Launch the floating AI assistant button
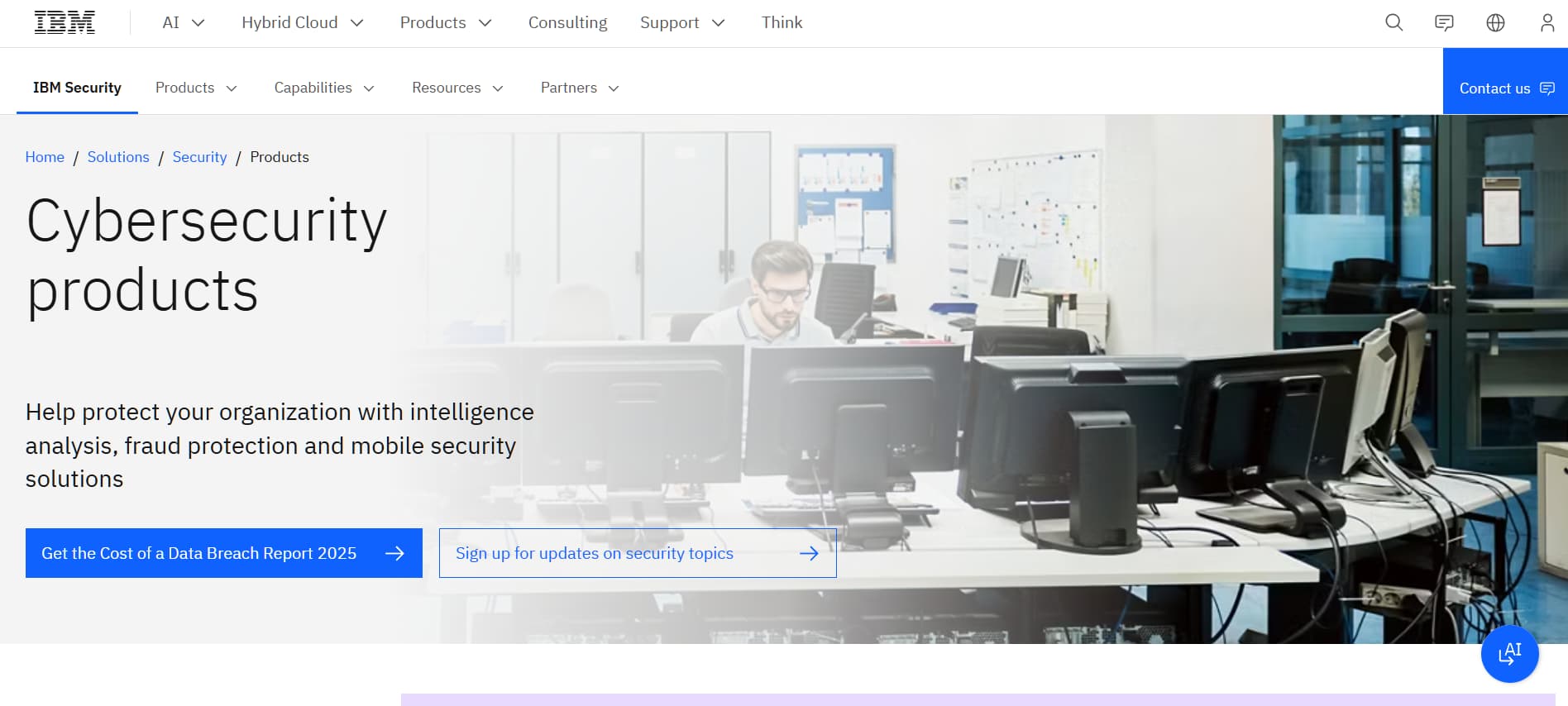1568x706 pixels. point(1509,653)
